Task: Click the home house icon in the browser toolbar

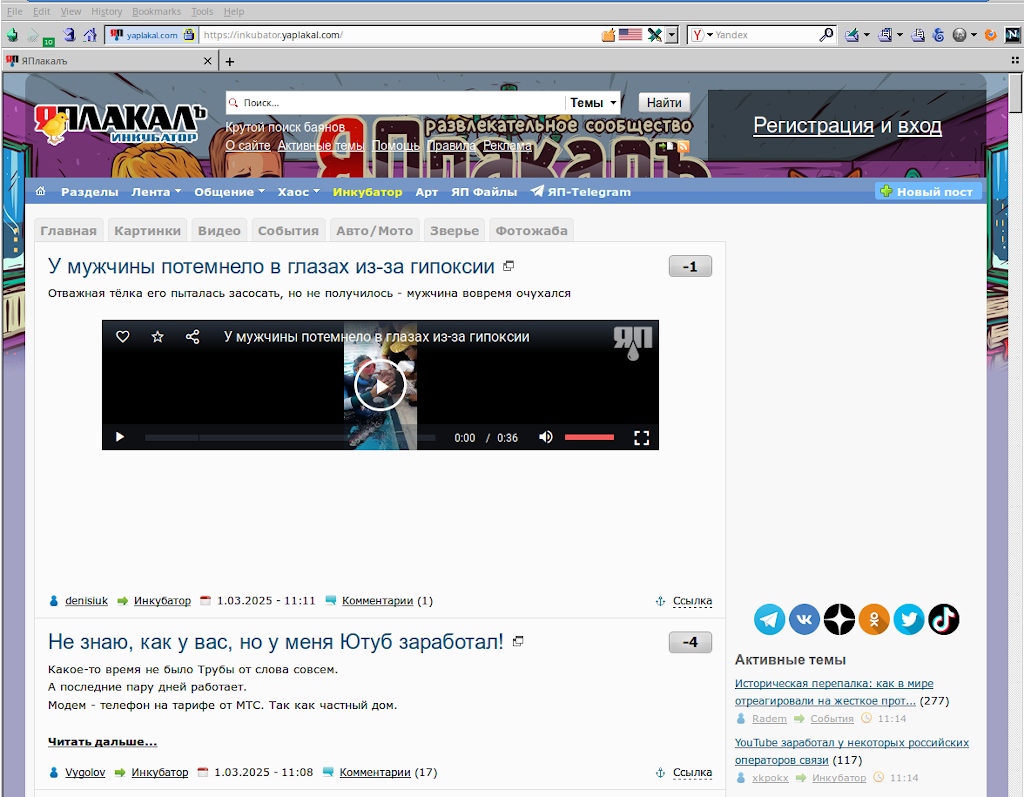Action: click(x=90, y=35)
